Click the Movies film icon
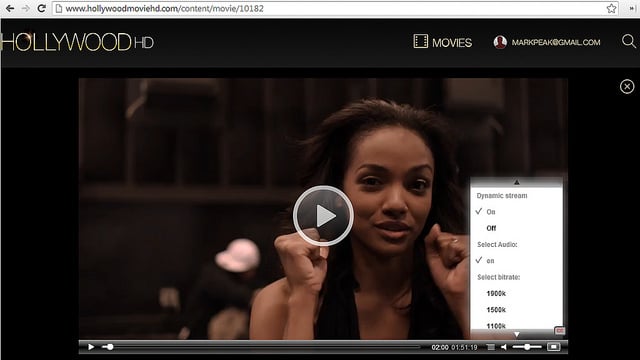Viewport: 640px width, 360px height. (420, 41)
